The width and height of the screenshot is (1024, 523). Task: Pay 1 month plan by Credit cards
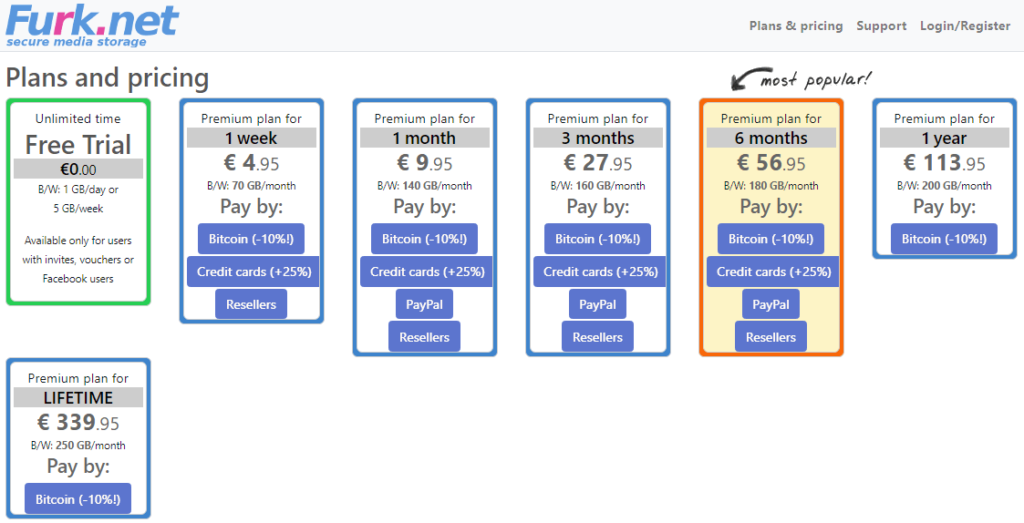427,272
